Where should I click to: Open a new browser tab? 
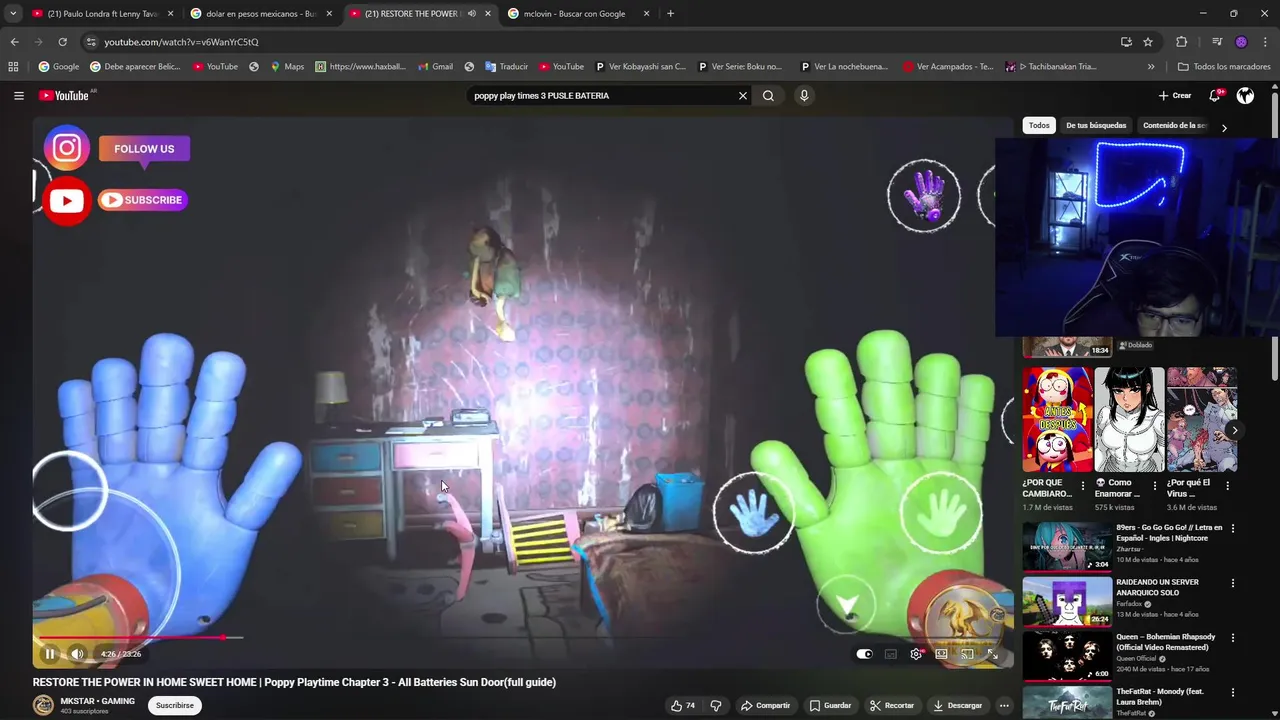click(x=670, y=14)
